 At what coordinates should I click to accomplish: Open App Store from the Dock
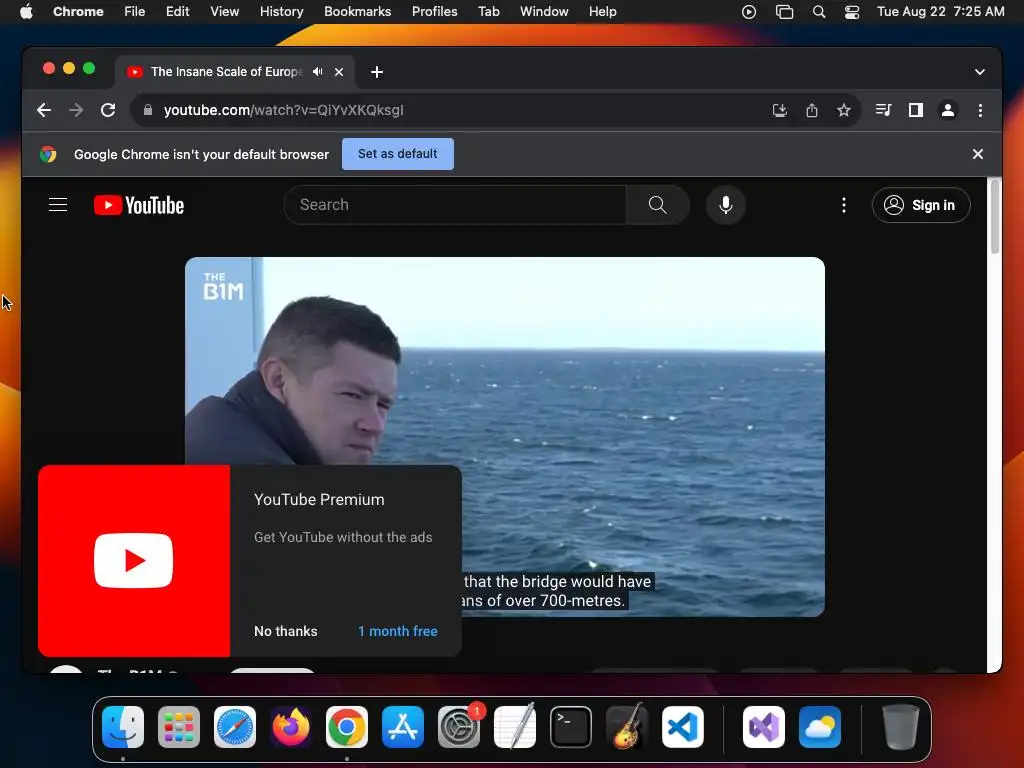click(403, 727)
